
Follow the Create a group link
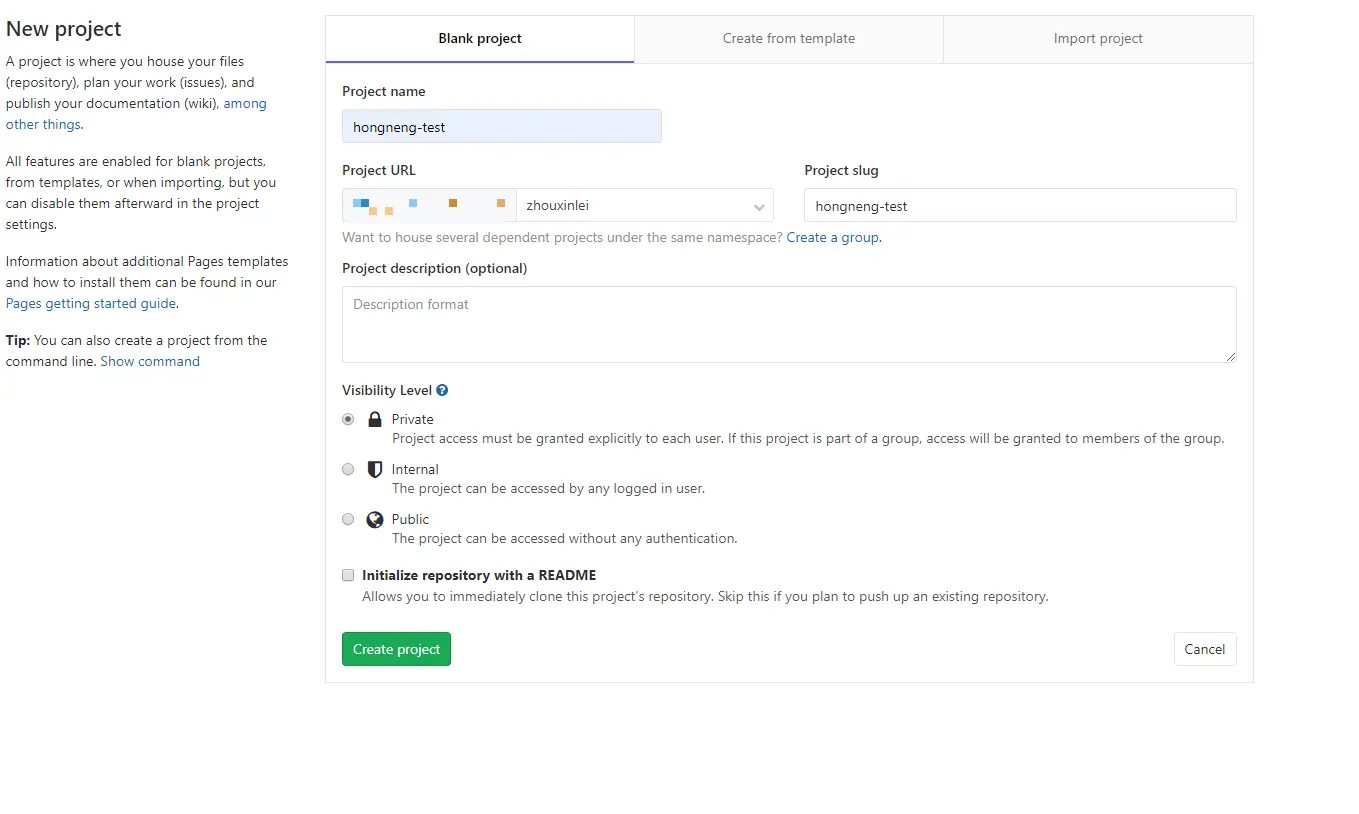pyautogui.click(x=832, y=238)
